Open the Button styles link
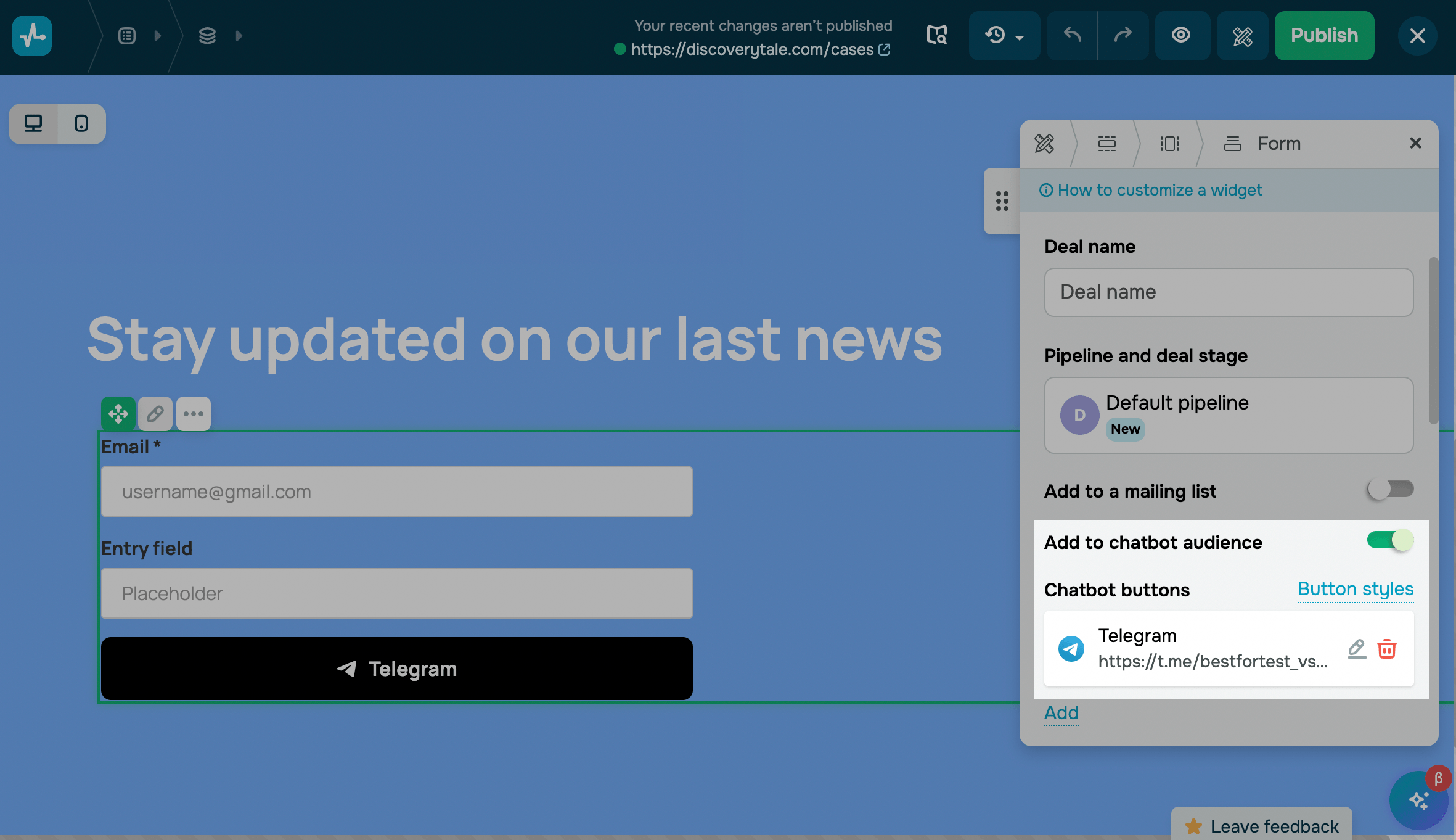The width and height of the screenshot is (1456, 840). point(1356,589)
